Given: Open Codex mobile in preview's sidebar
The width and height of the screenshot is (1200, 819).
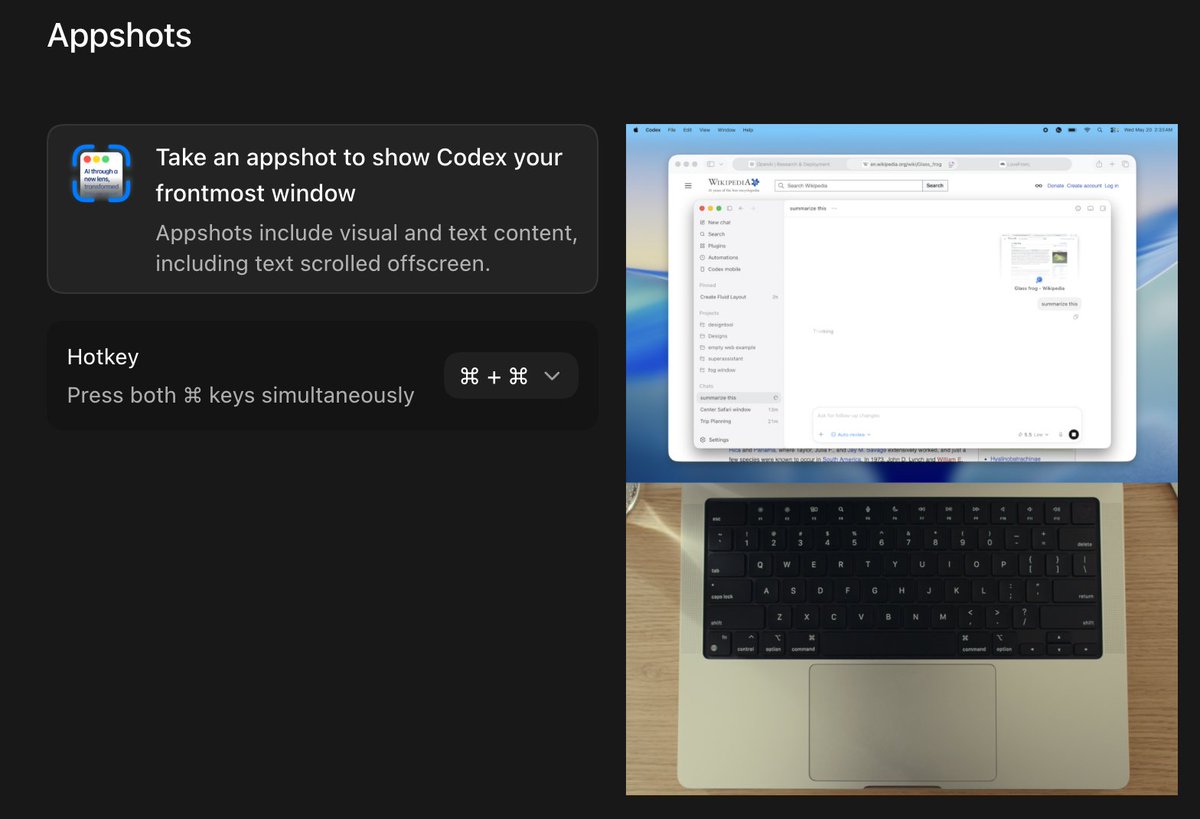Looking at the screenshot, I should point(720,270).
